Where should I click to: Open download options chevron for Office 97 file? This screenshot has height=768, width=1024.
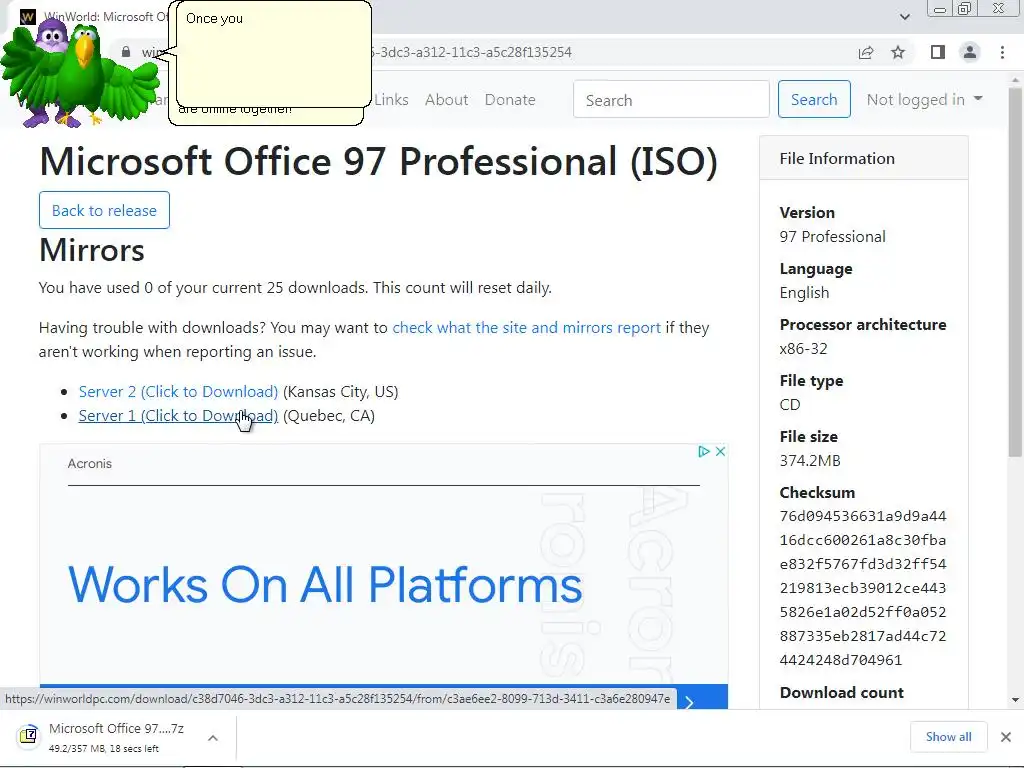pos(213,738)
